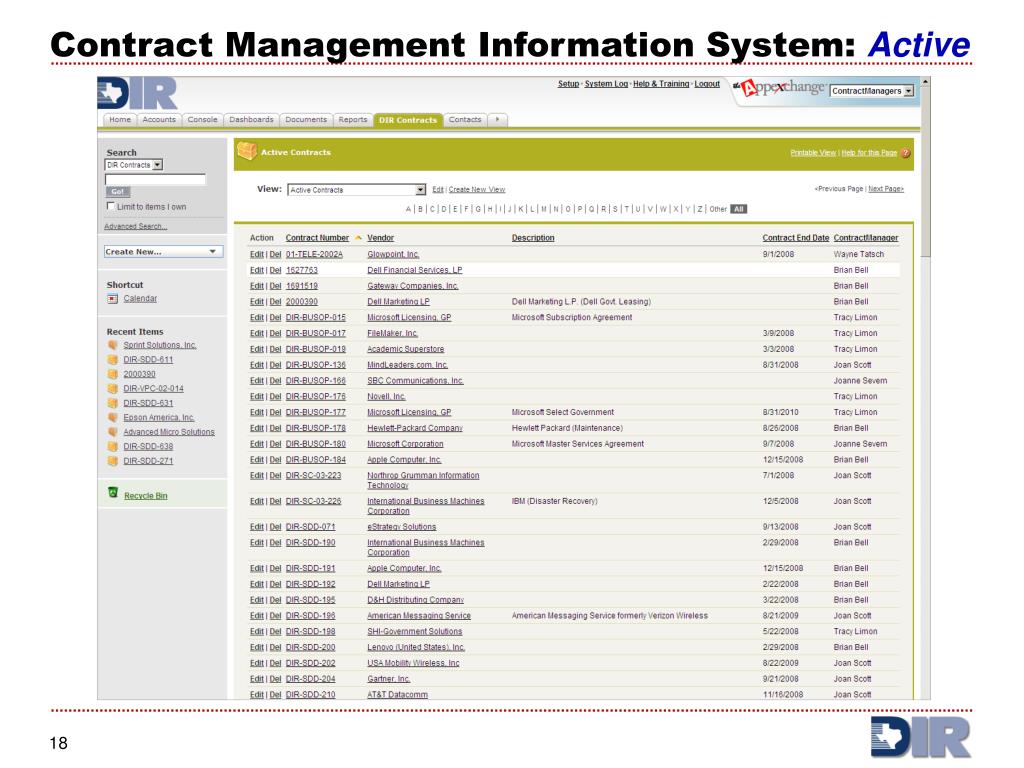This screenshot has height=768, width=1024.
Task: Filter contracts by Other
Action: pos(718,209)
